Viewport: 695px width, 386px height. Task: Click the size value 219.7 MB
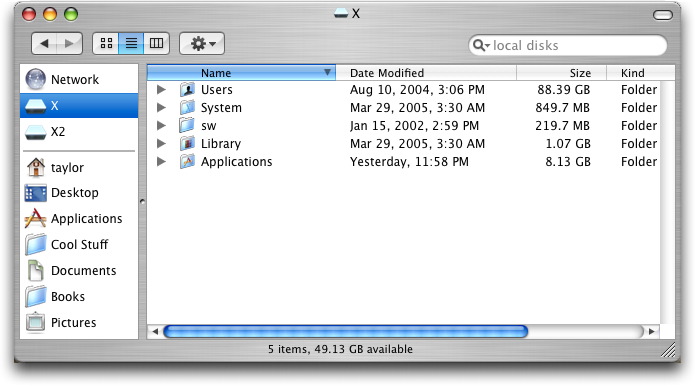[x=562, y=126]
